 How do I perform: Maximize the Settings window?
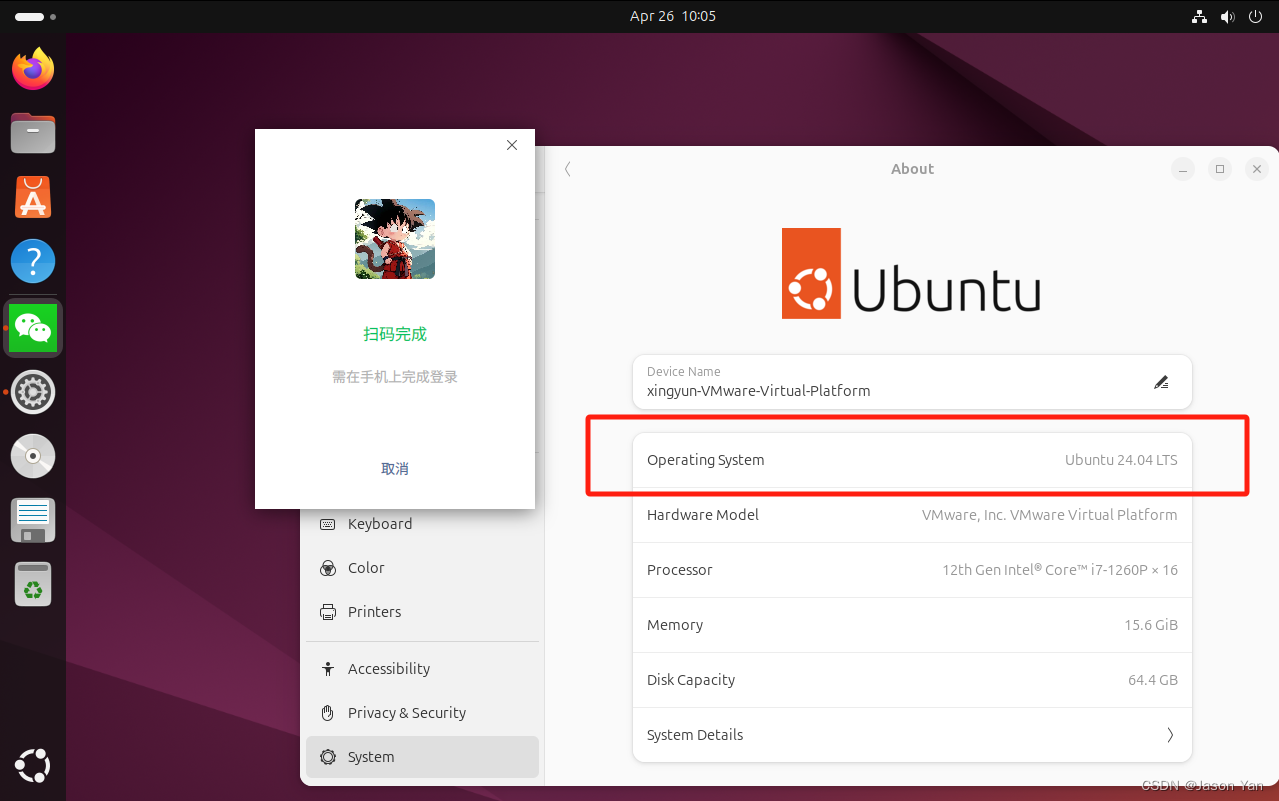coord(1220,169)
